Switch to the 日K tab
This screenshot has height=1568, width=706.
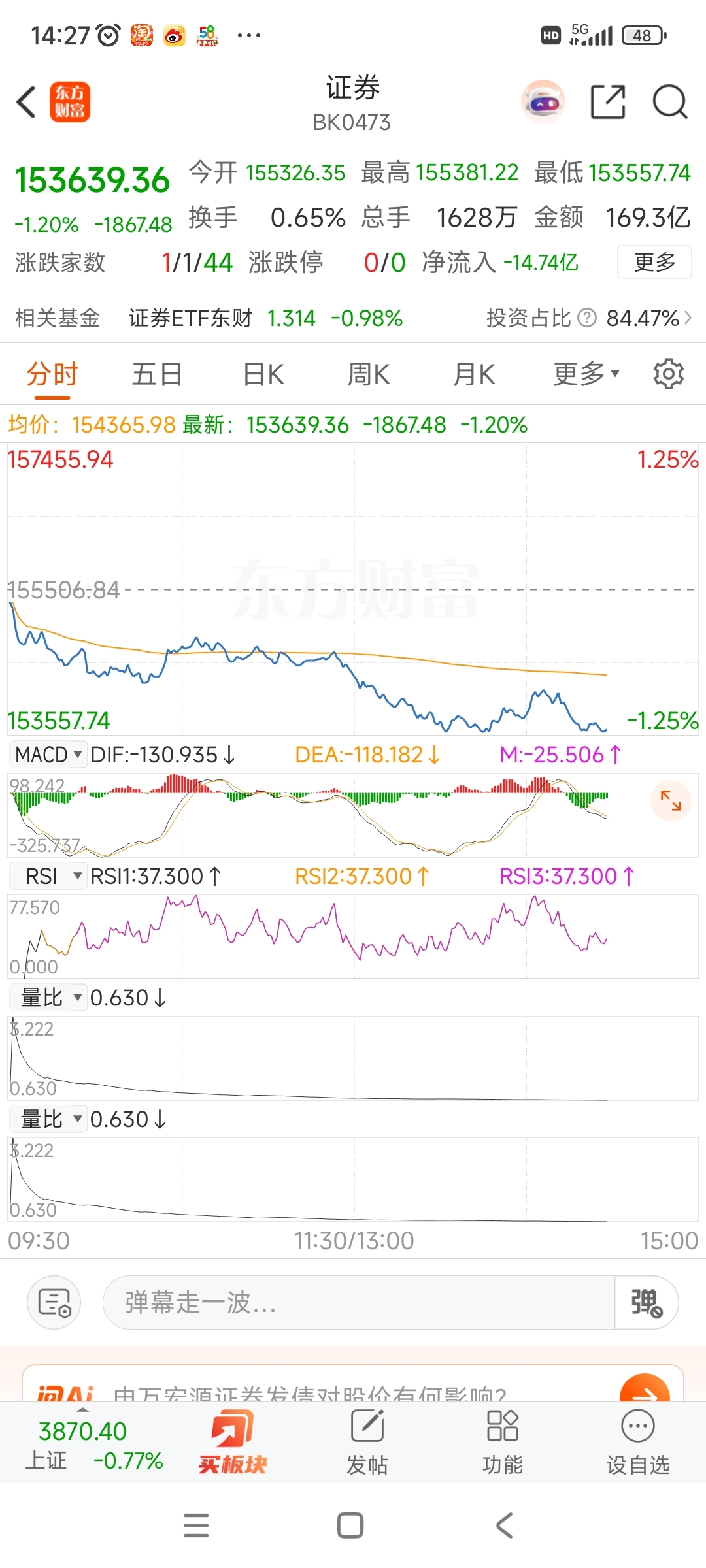click(x=263, y=374)
